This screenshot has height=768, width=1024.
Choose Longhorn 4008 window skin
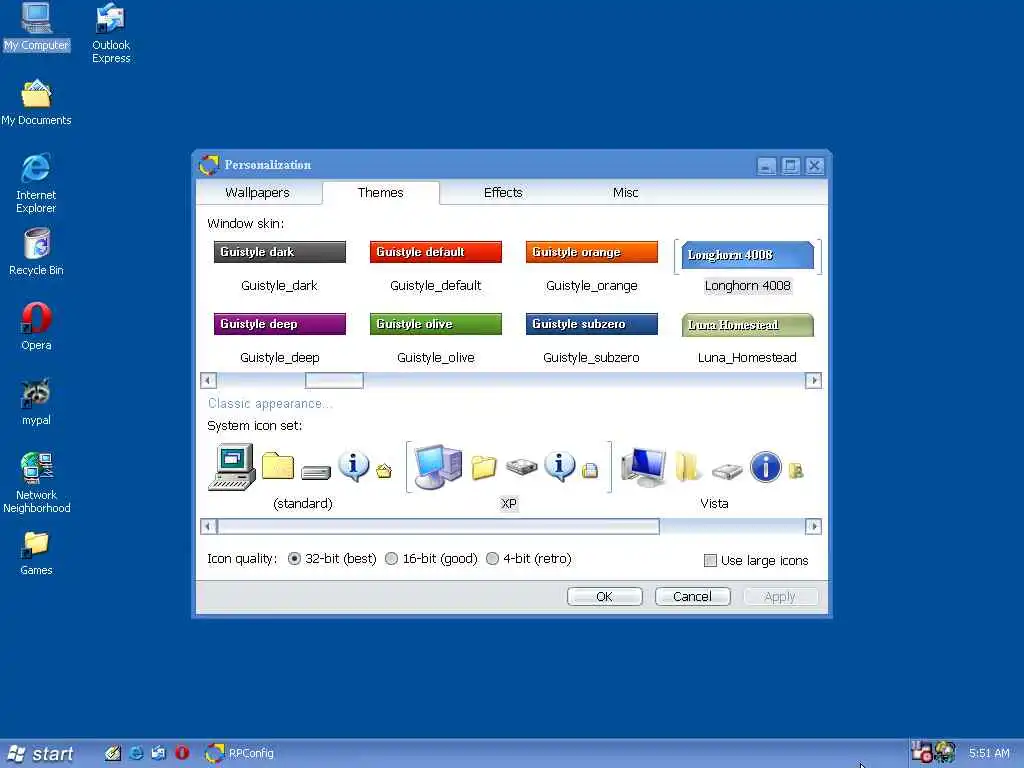tap(748, 255)
